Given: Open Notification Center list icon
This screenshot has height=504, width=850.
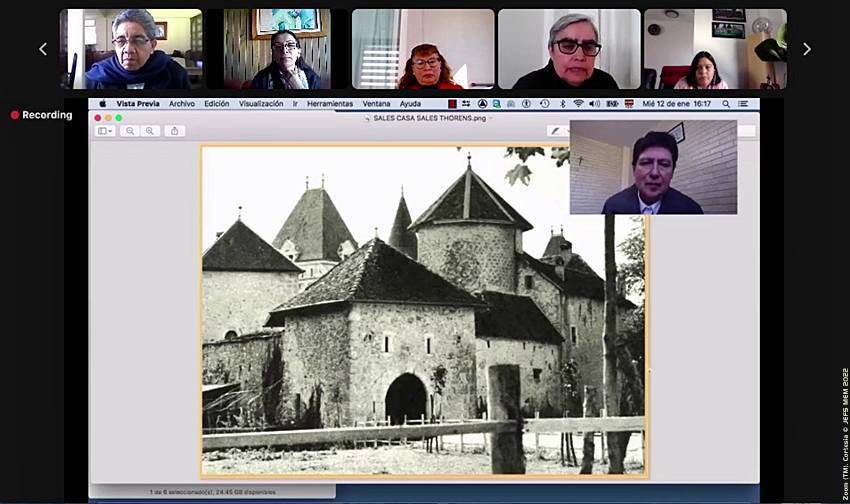Looking at the screenshot, I should (743, 104).
